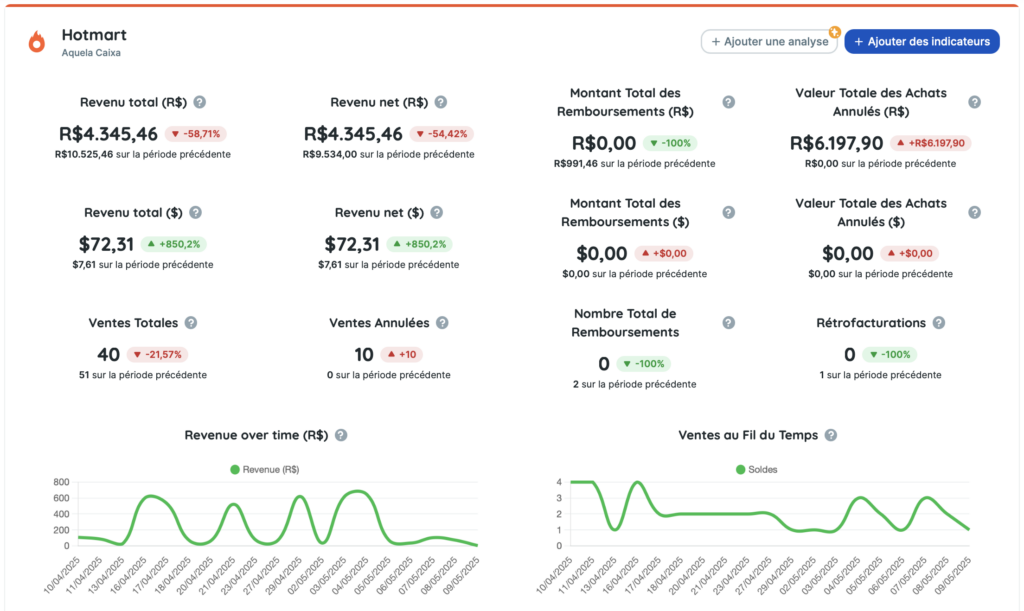Toggle the Revenue (R$) legend series
The width and height of the screenshot is (1024, 611).
click(264, 469)
